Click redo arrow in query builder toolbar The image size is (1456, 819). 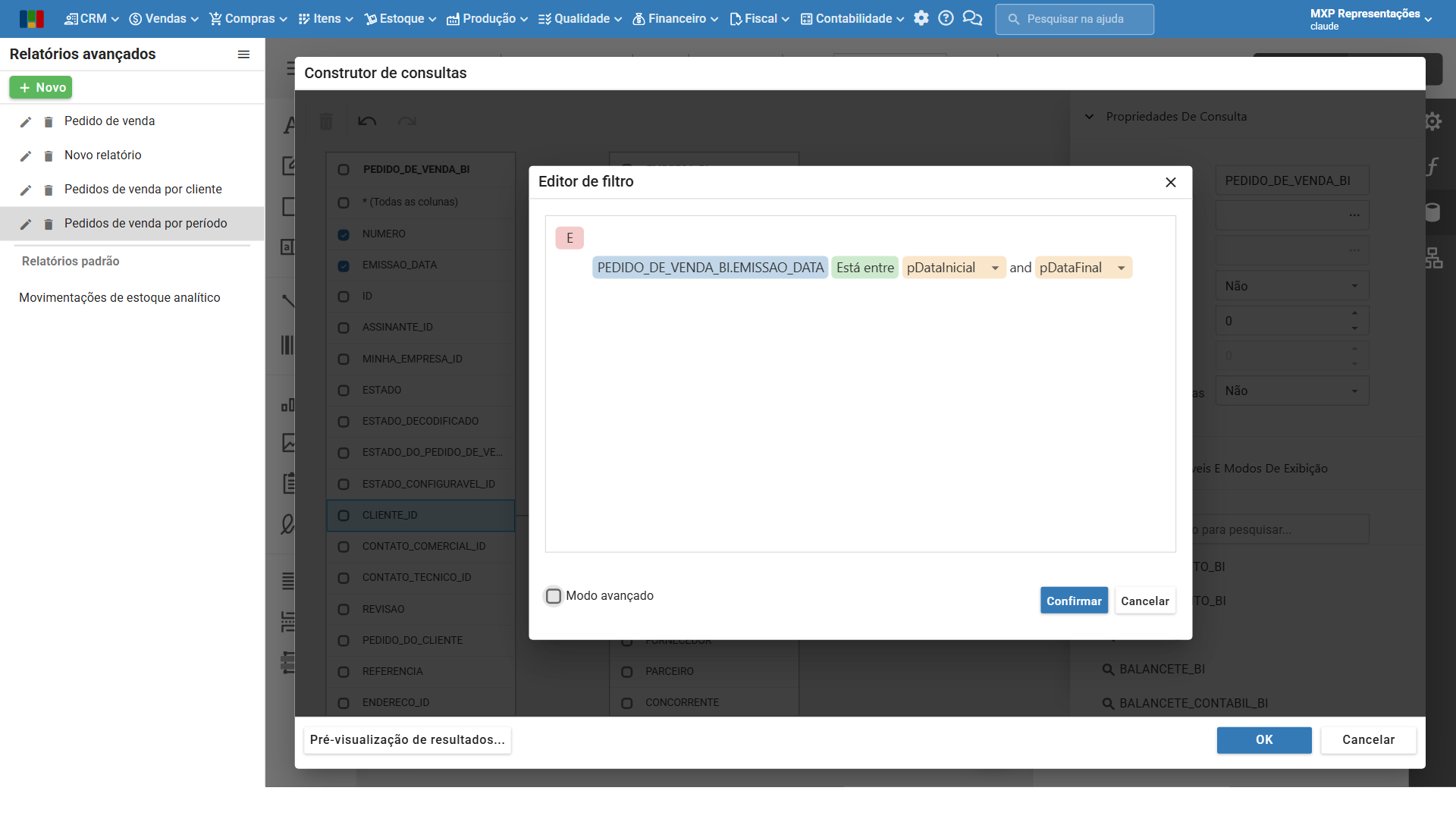click(x=407, y=121)
